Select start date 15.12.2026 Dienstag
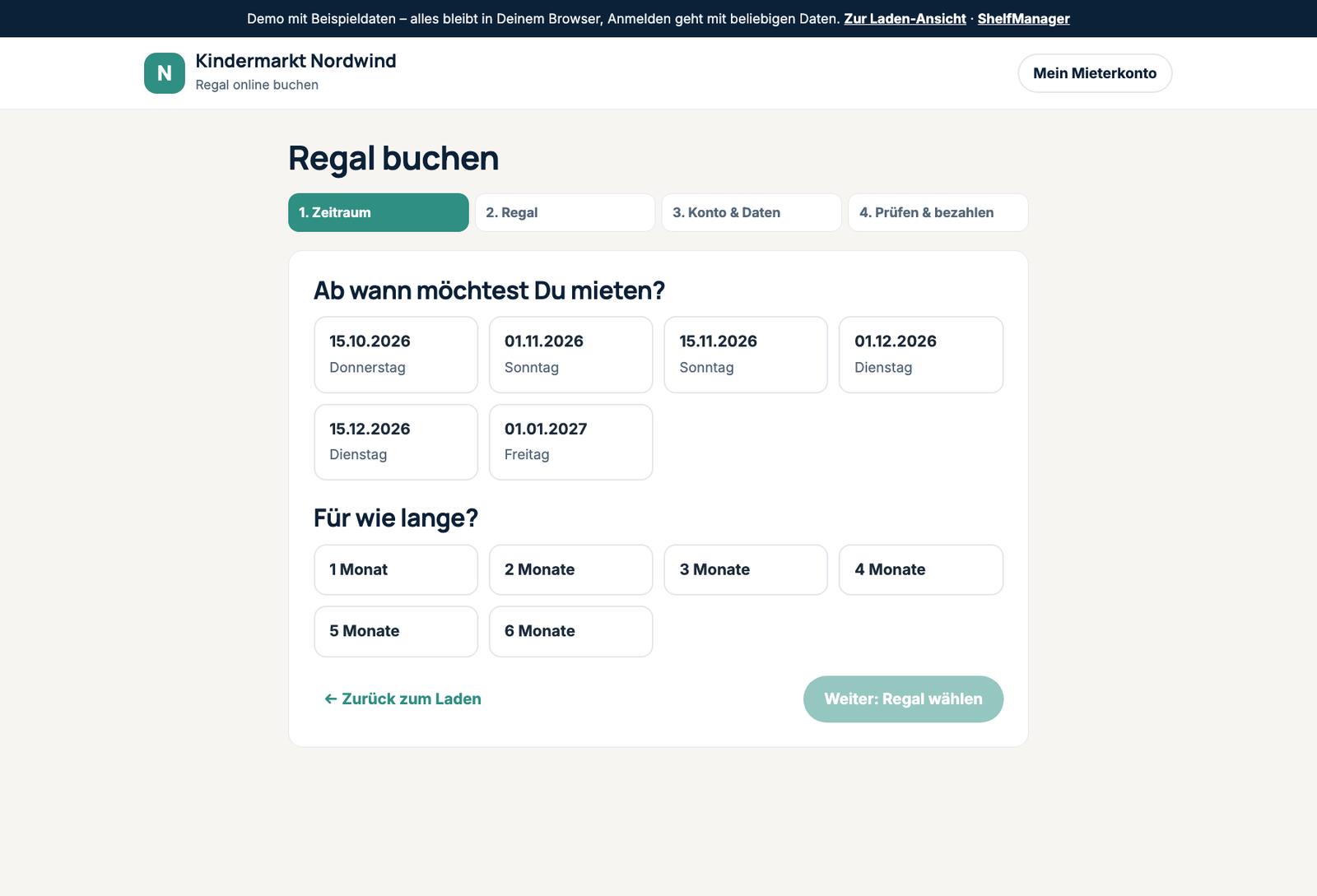The width and height of the screenshot is (1317, 896). pyautogui.click(x=396, y=442)
